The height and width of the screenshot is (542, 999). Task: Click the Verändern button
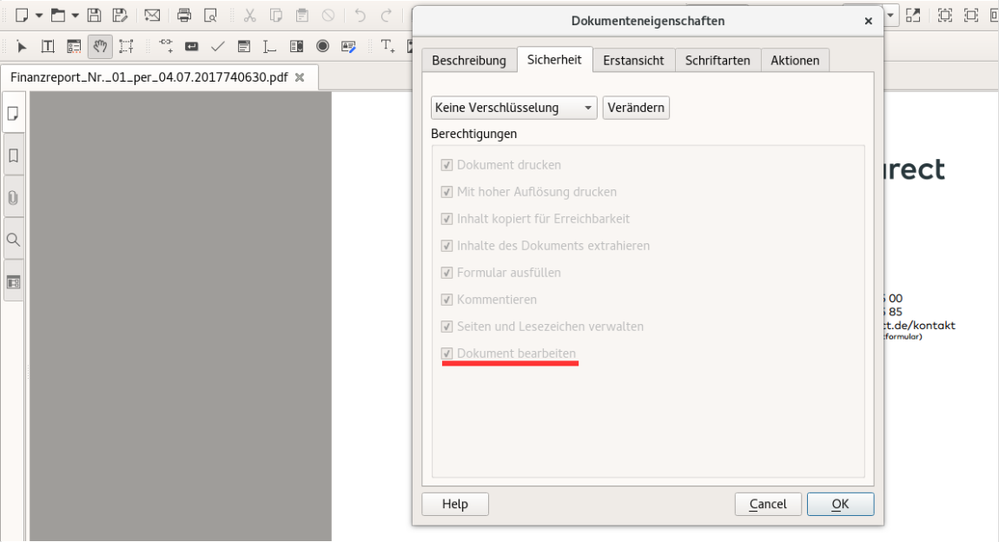click(x=636, y=108)
